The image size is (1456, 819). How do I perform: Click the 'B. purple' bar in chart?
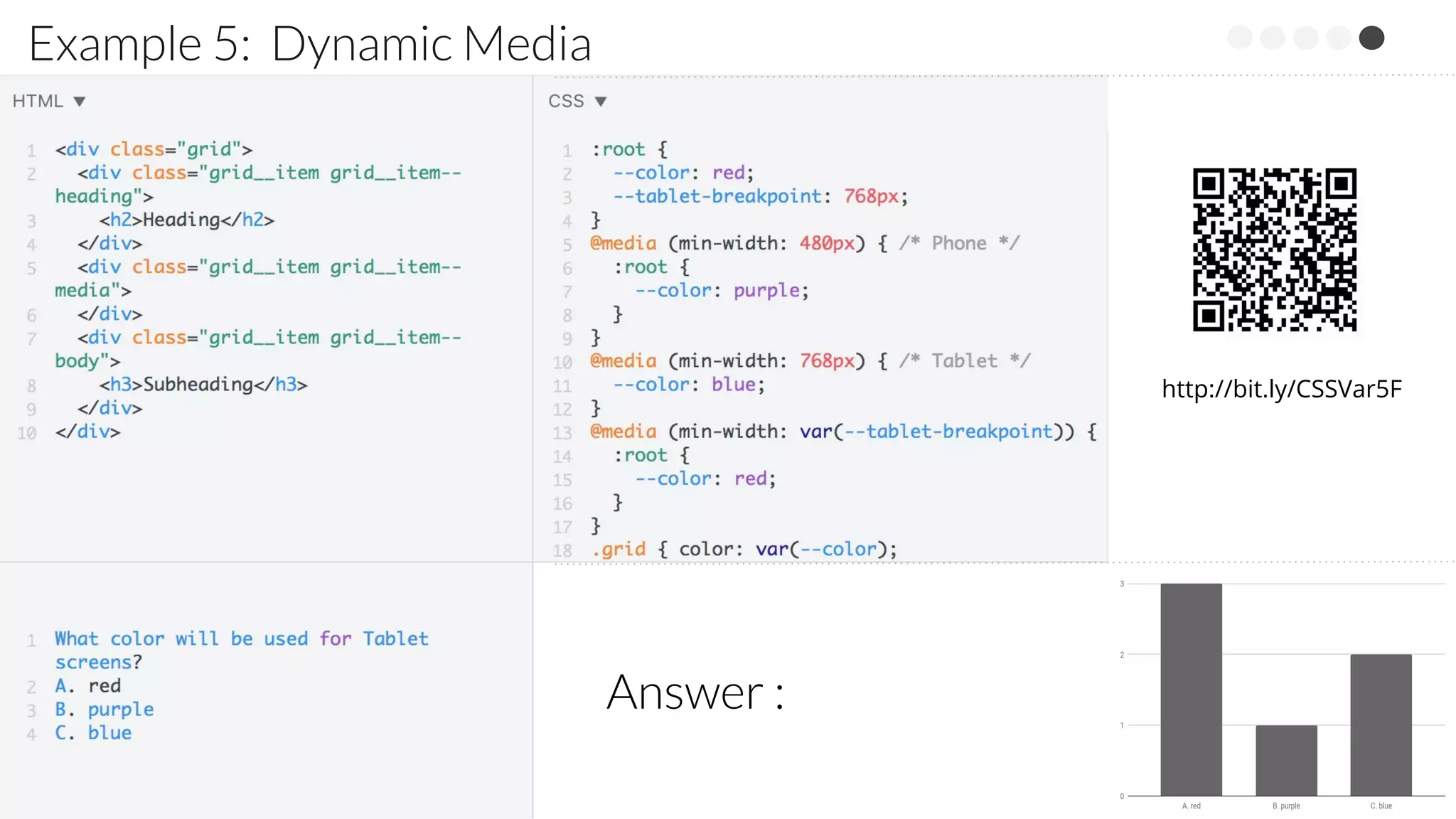1286,761
